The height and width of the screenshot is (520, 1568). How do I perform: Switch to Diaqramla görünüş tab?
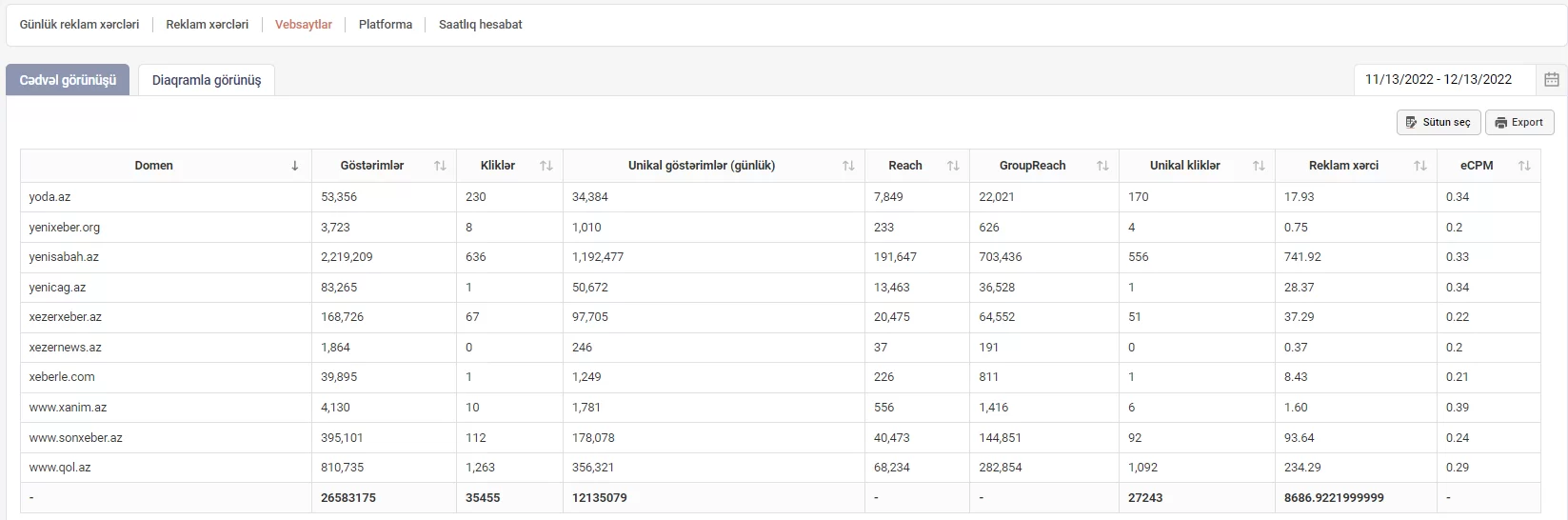(x=207, y=80)
